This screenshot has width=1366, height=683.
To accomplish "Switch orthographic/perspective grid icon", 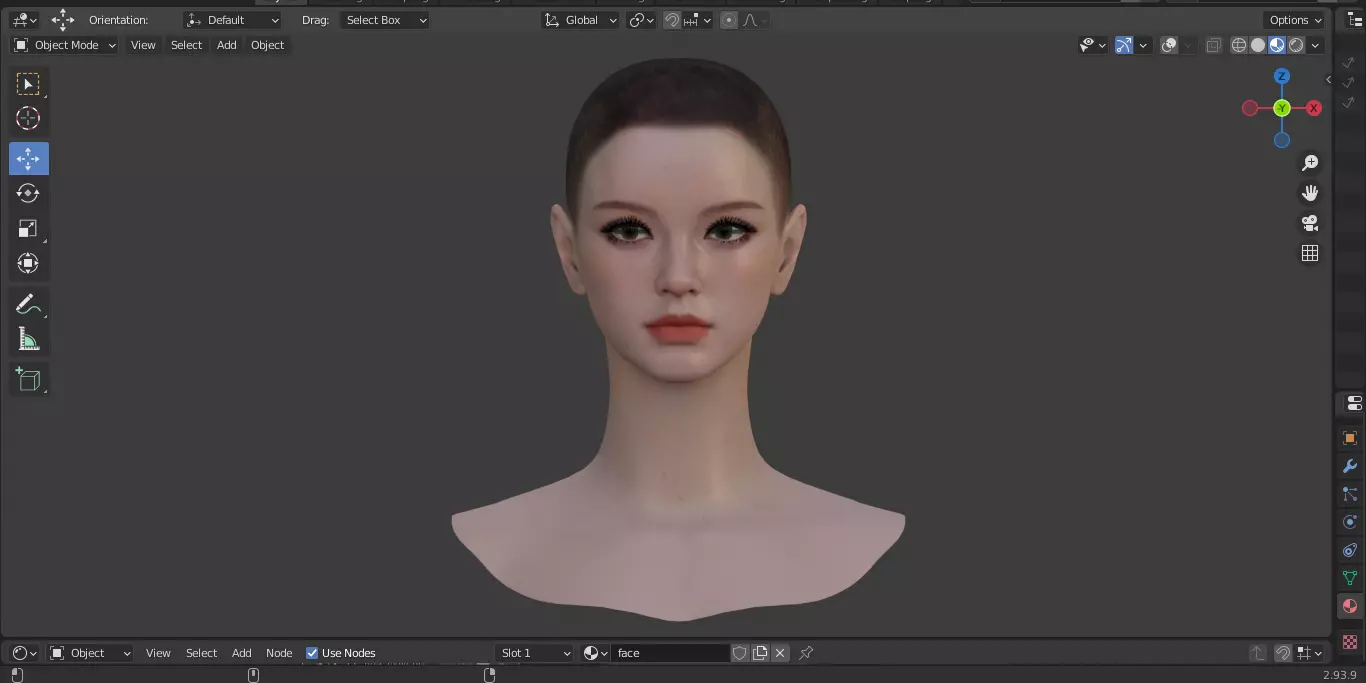I will [x=1310, y=253].
